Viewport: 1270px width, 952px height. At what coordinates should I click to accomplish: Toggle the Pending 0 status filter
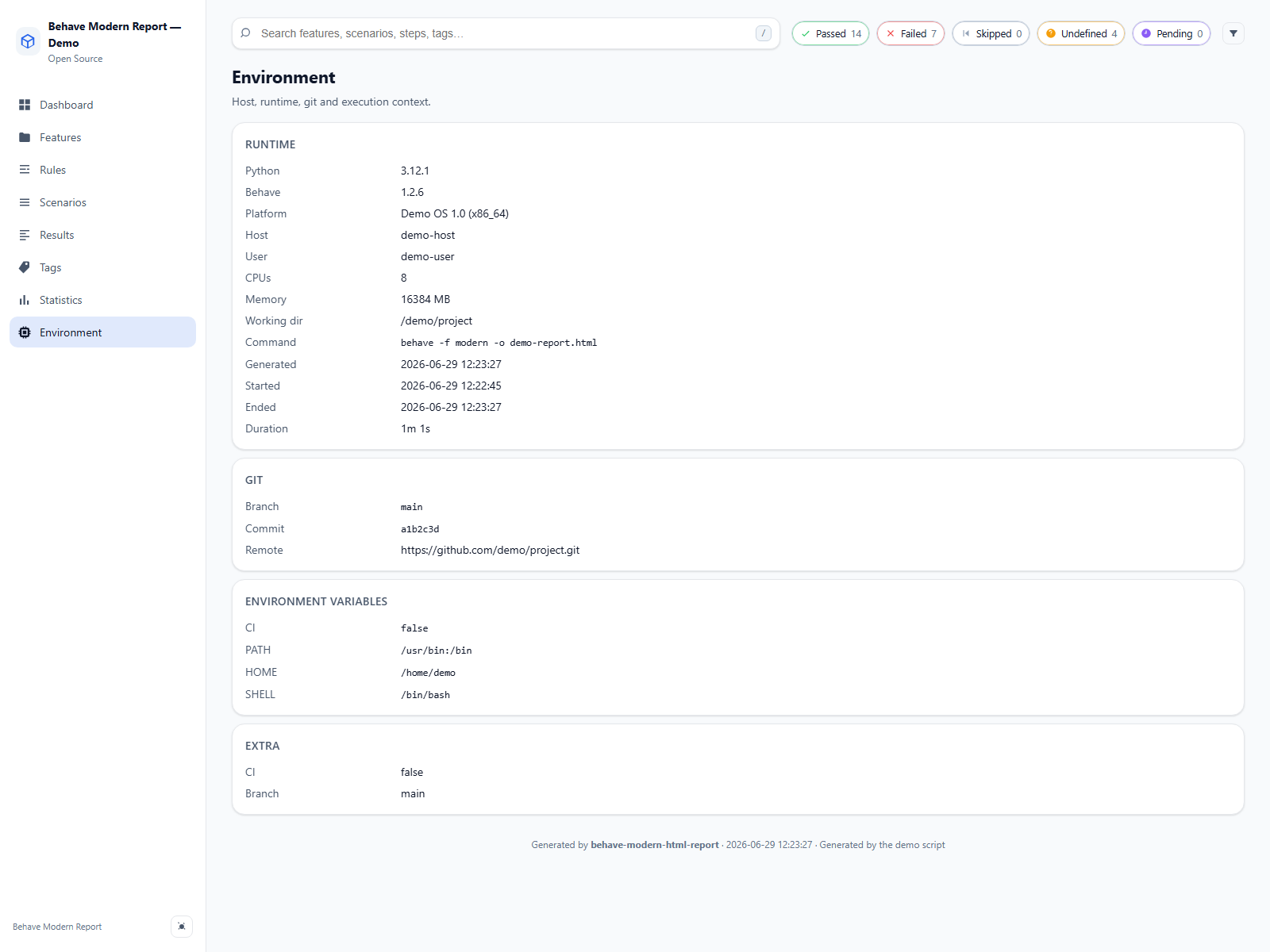tap(1172, 33)
